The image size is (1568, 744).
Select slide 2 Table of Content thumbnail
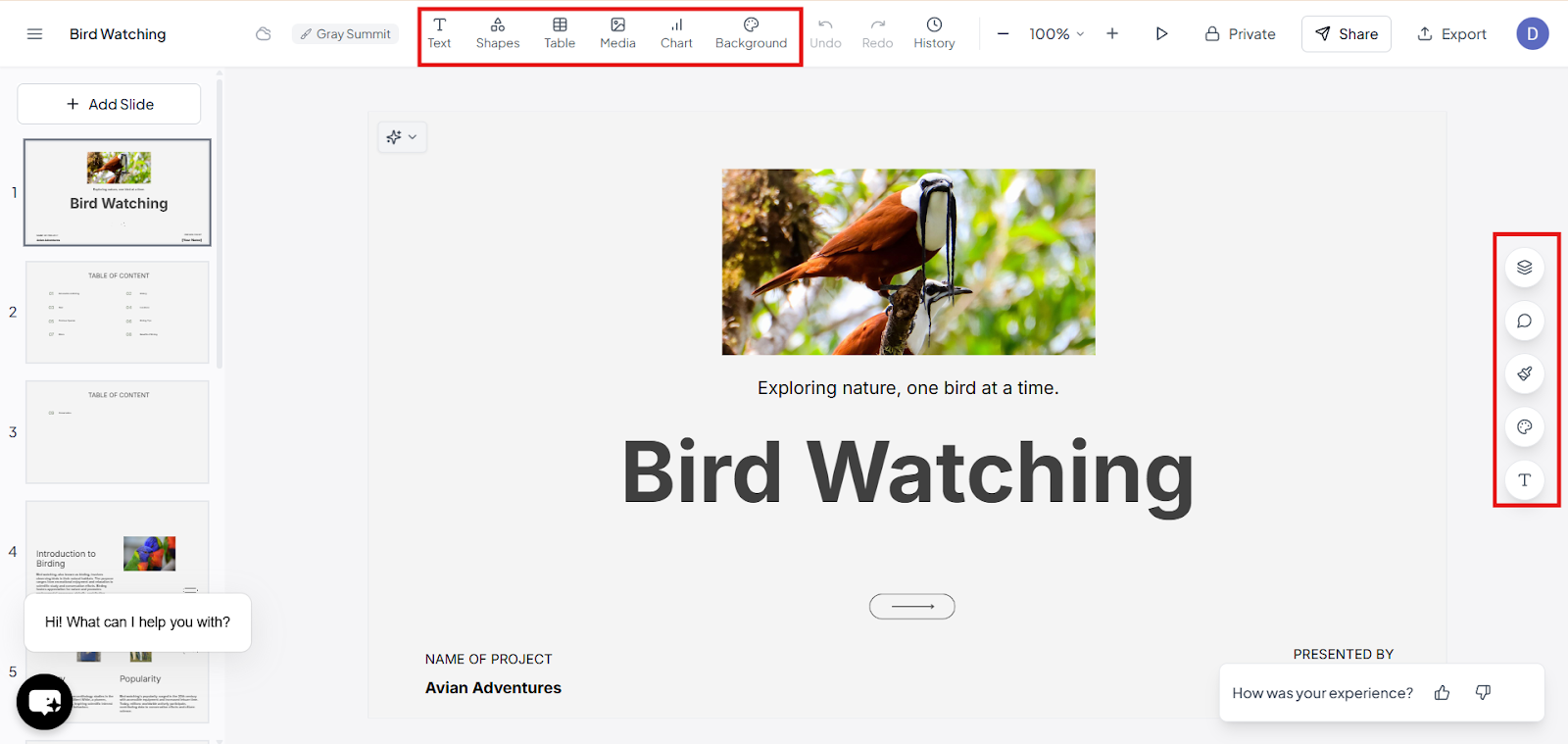pos(118,313)
